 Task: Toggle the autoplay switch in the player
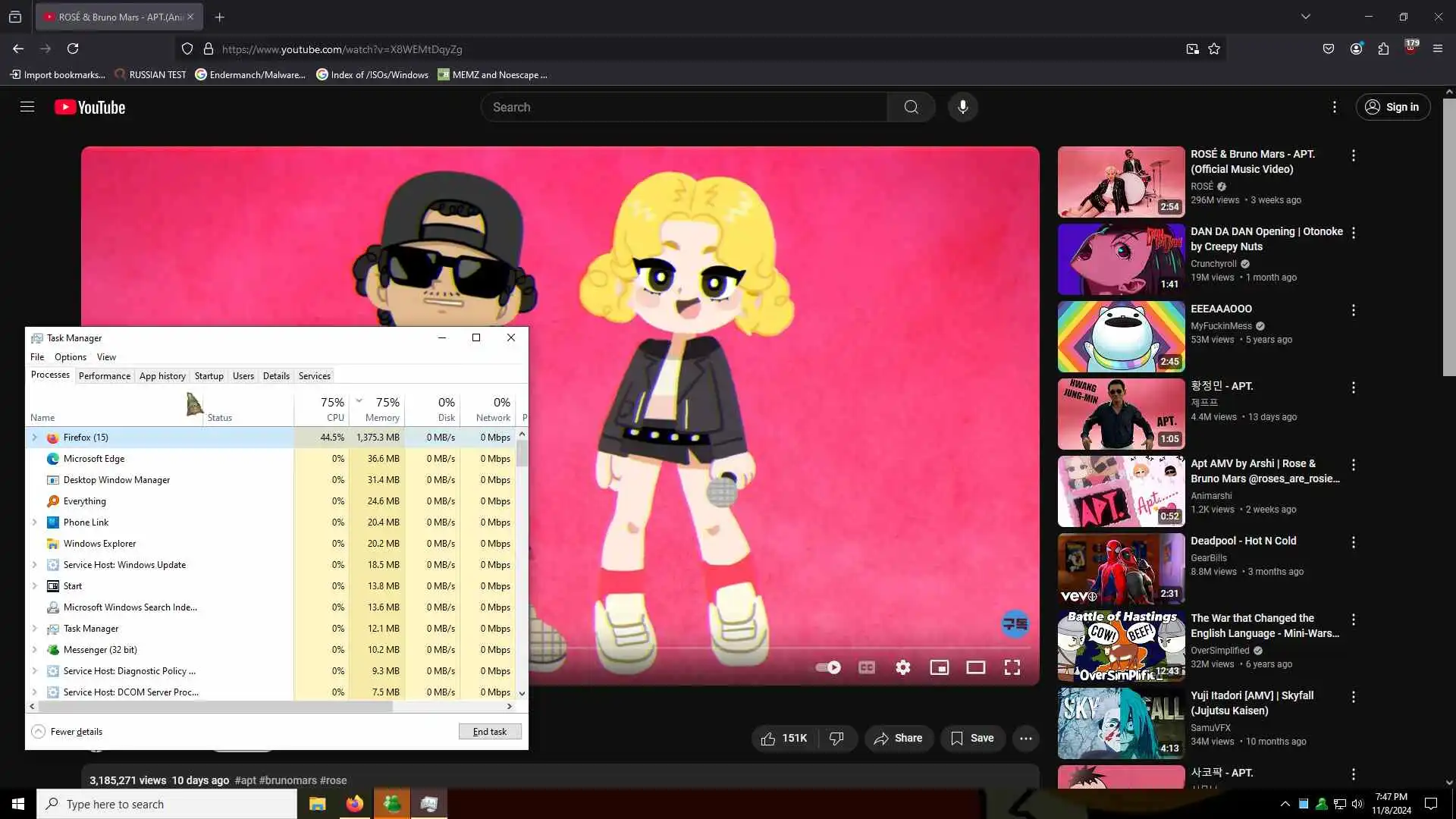point(828,667)
